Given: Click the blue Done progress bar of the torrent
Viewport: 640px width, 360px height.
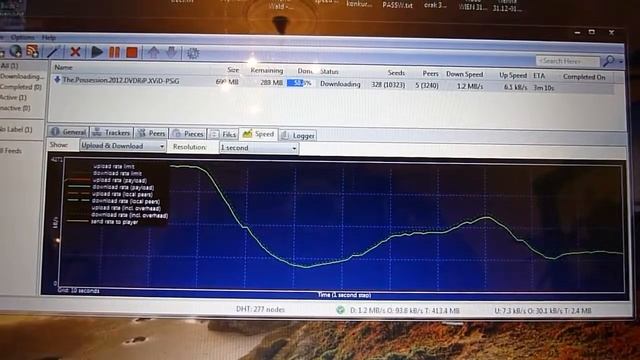Looking at the screenshot, I should point(300,83).
